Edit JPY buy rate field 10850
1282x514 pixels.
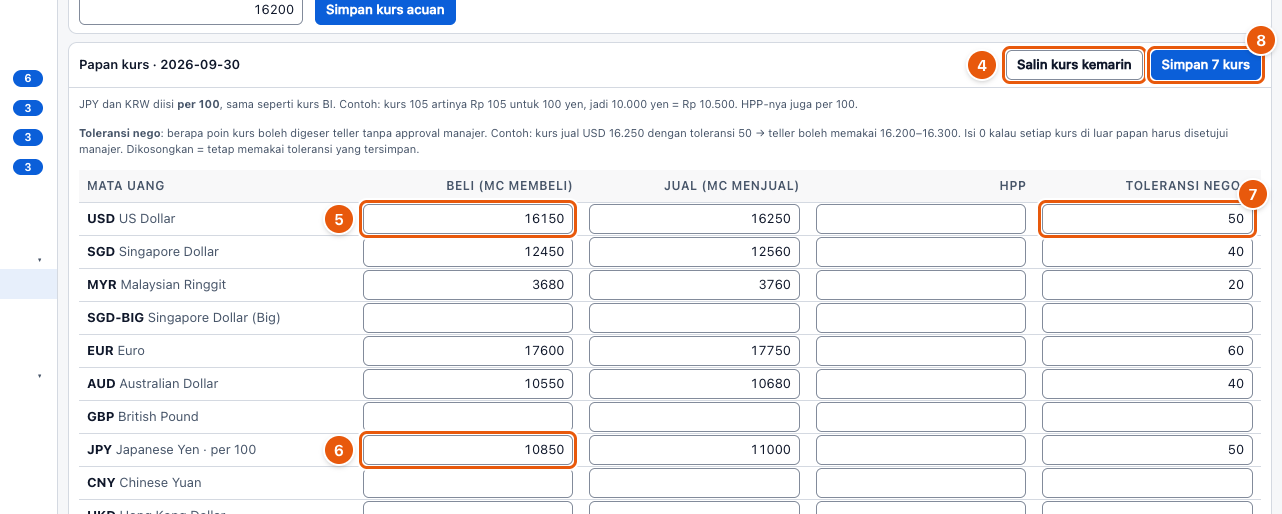(468, 450)
